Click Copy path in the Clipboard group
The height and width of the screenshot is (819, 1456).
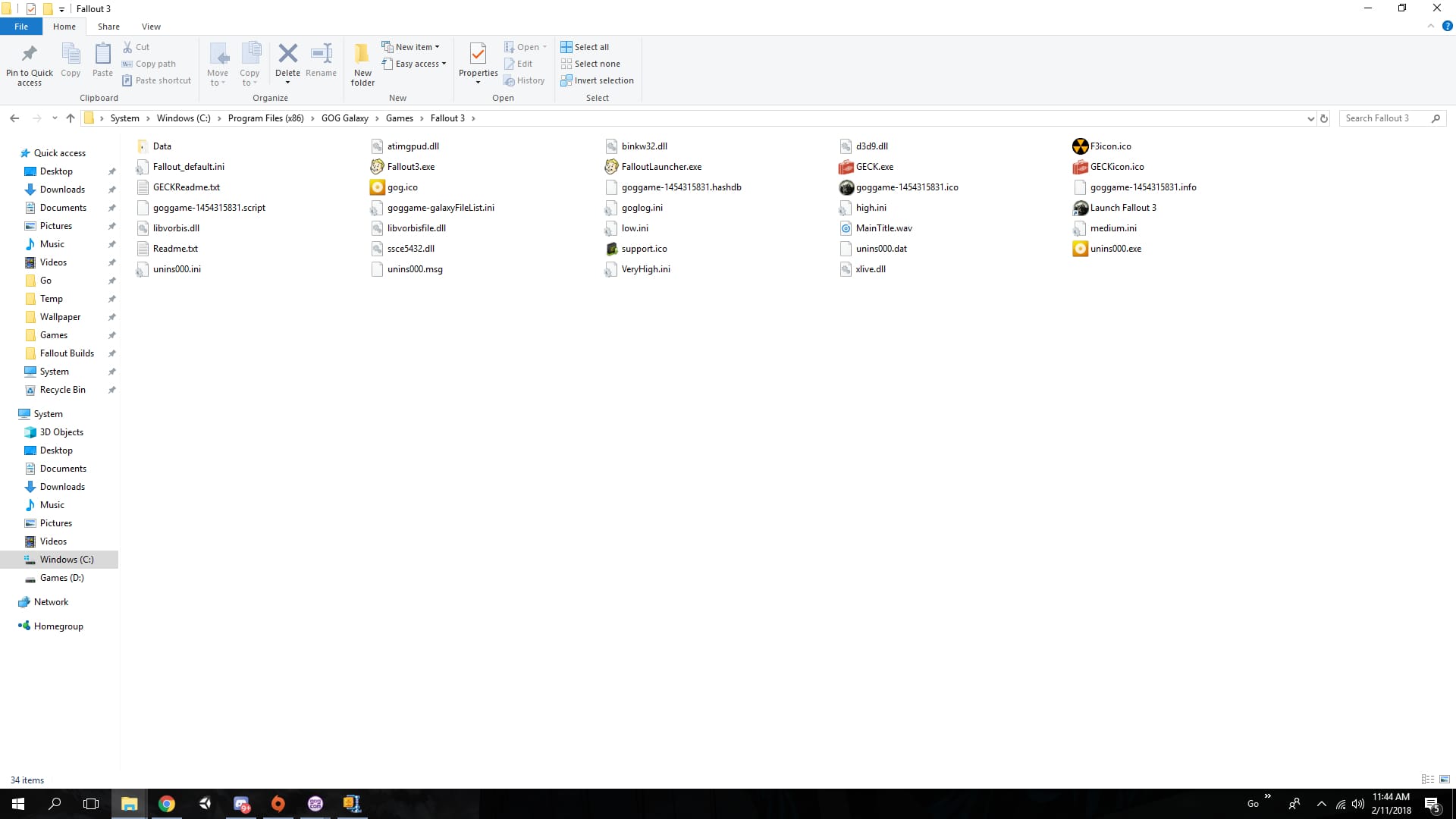149,64
